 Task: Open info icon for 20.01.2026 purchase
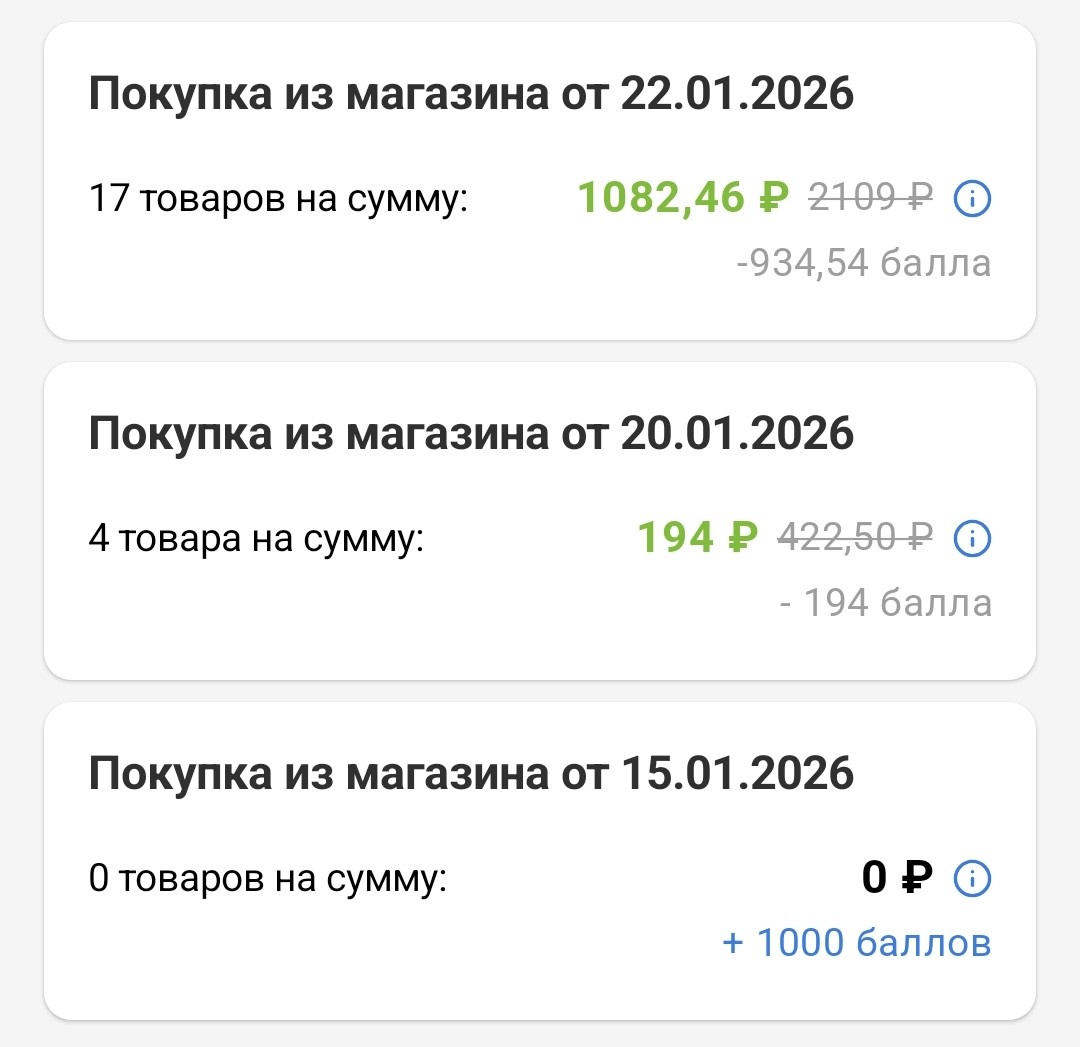click(972, 540)
